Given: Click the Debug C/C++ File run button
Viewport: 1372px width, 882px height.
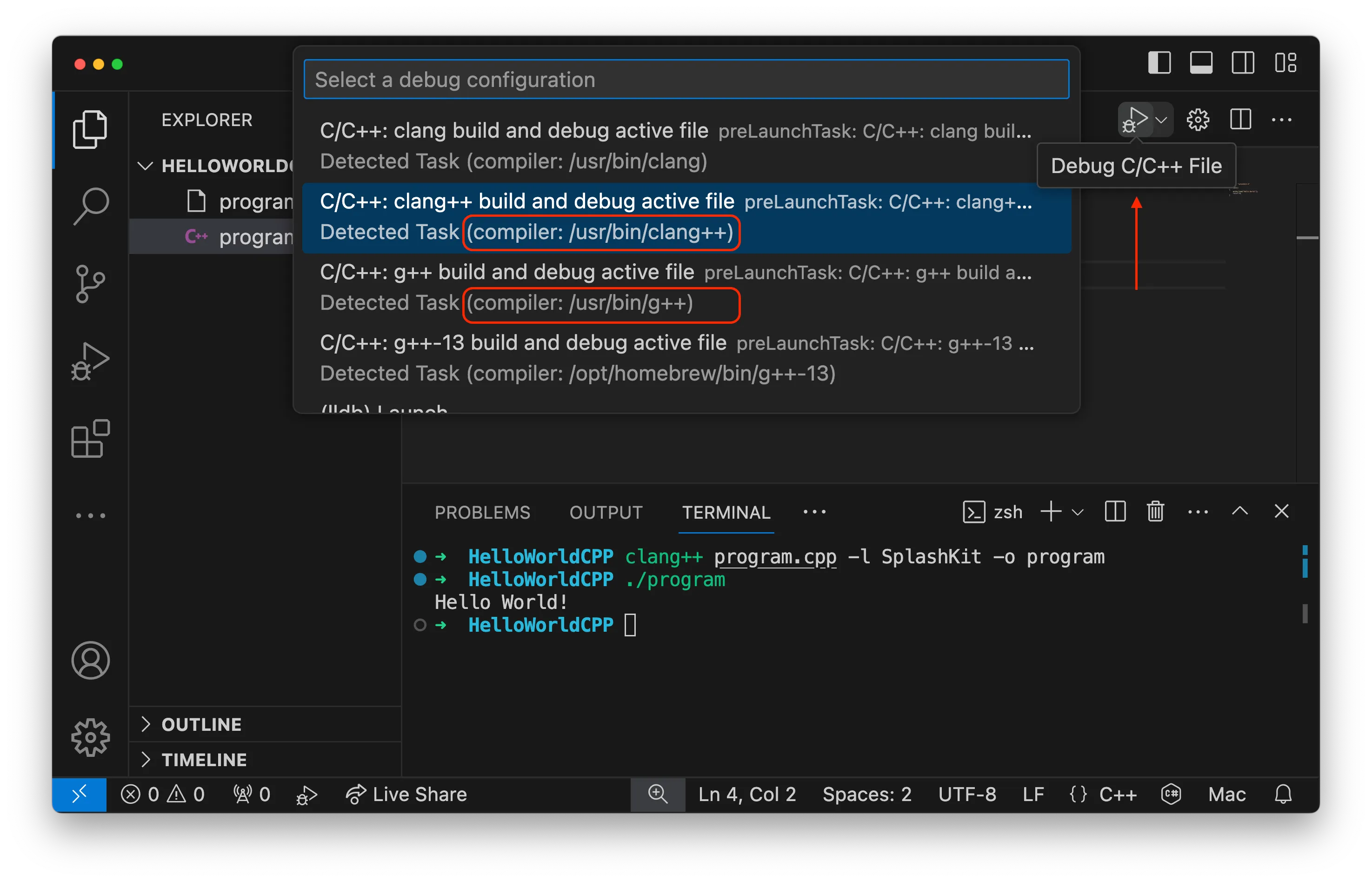Looking at the screenshot, I should (1135, 120).
